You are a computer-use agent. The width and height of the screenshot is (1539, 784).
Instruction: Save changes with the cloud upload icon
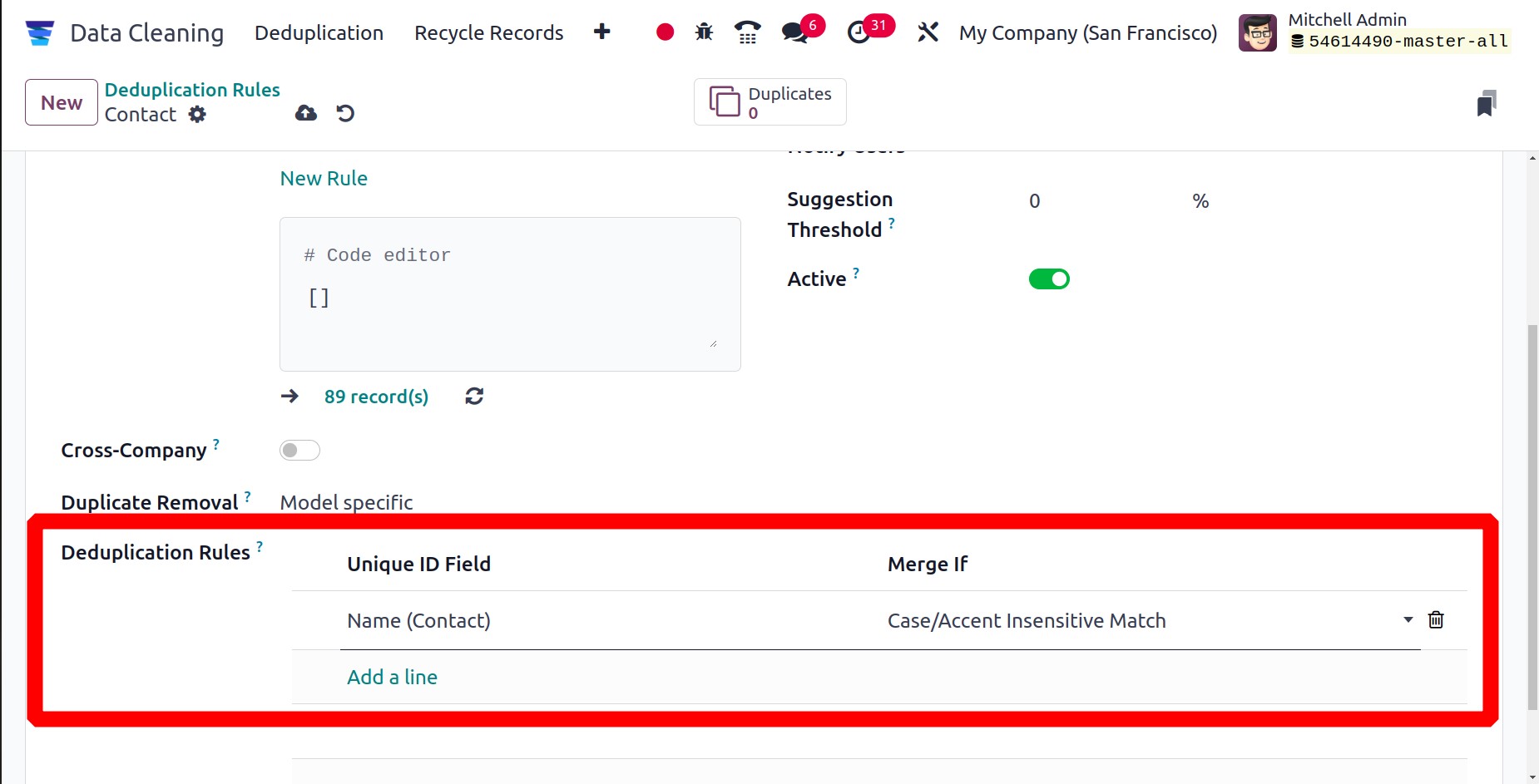306,113
